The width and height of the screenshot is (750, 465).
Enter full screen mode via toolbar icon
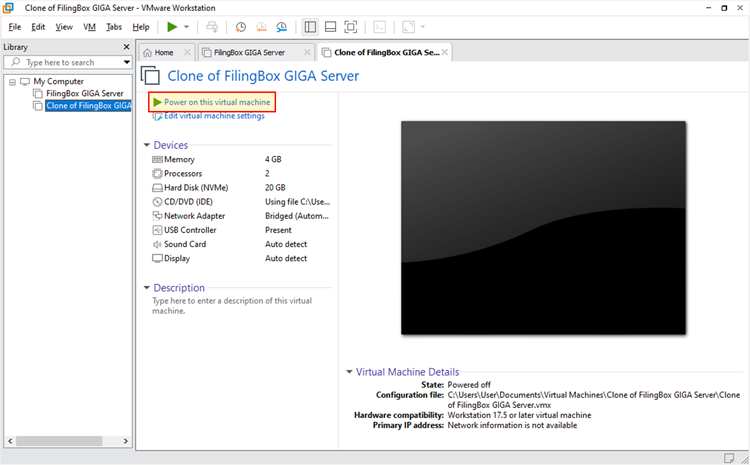tap(350, 27)
